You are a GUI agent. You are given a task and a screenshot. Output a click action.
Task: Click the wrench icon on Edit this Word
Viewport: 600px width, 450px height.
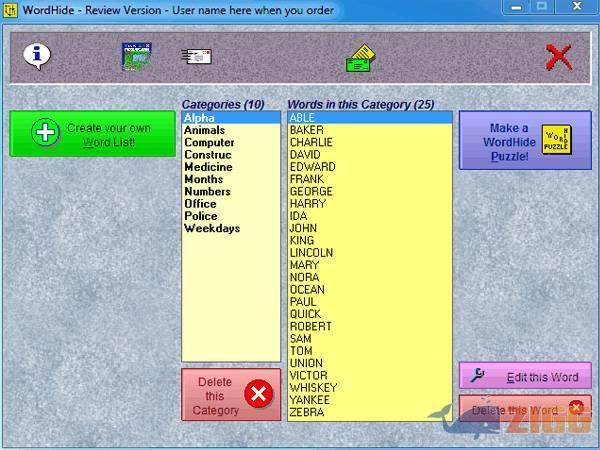pyautogui.click(x=478, y=376)
